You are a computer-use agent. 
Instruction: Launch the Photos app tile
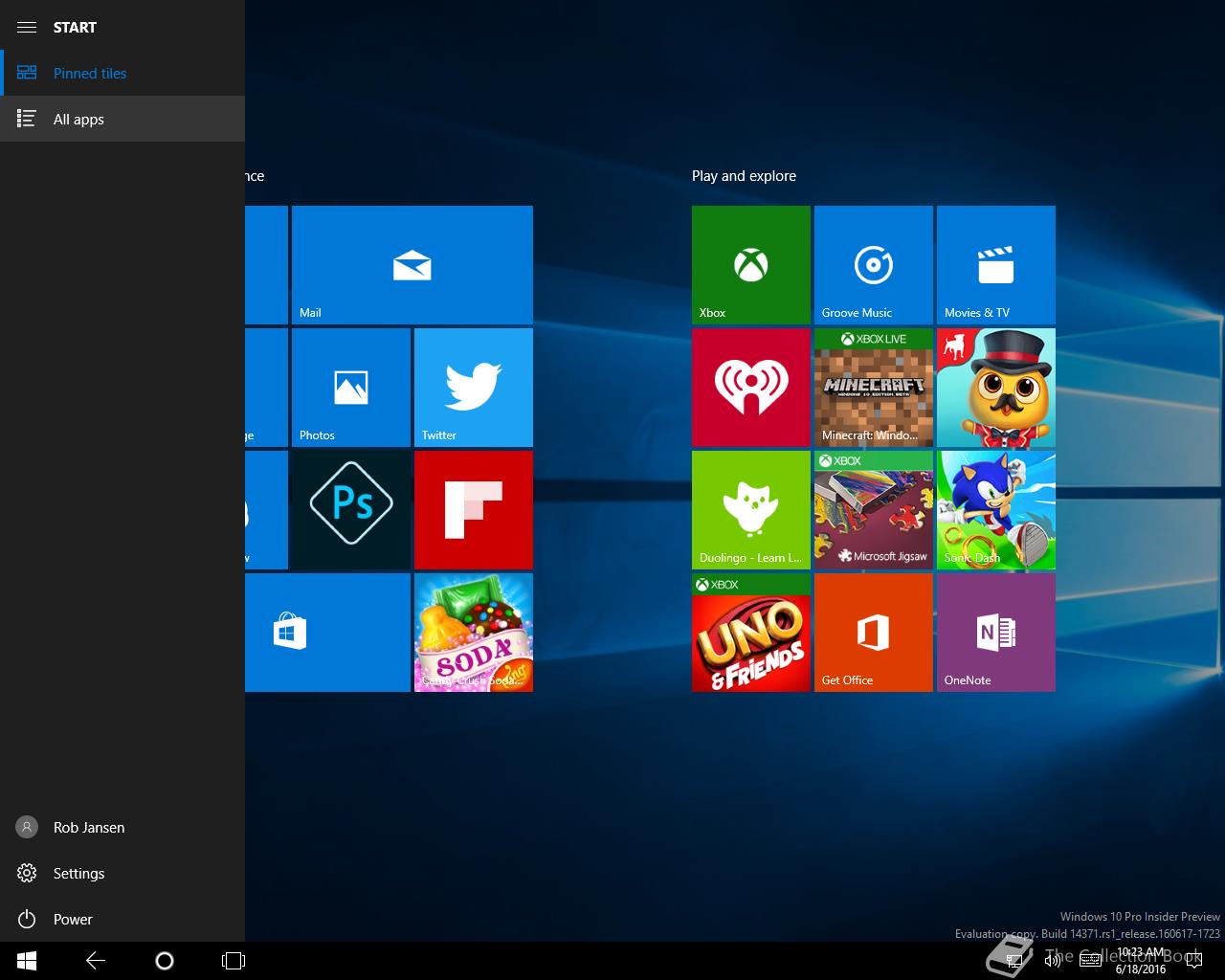coord(351,388)
